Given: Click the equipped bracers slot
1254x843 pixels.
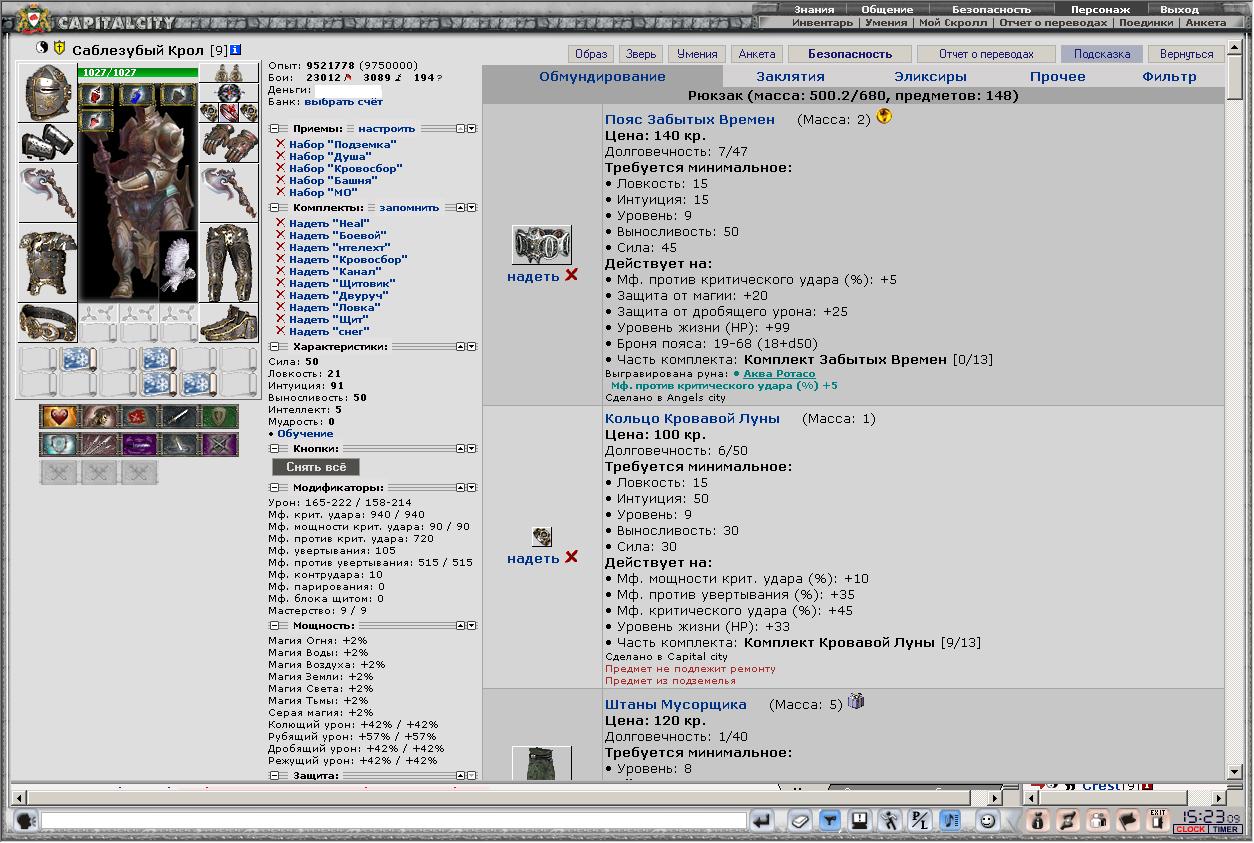Looking at the screenshot, I should click(47, 143).
